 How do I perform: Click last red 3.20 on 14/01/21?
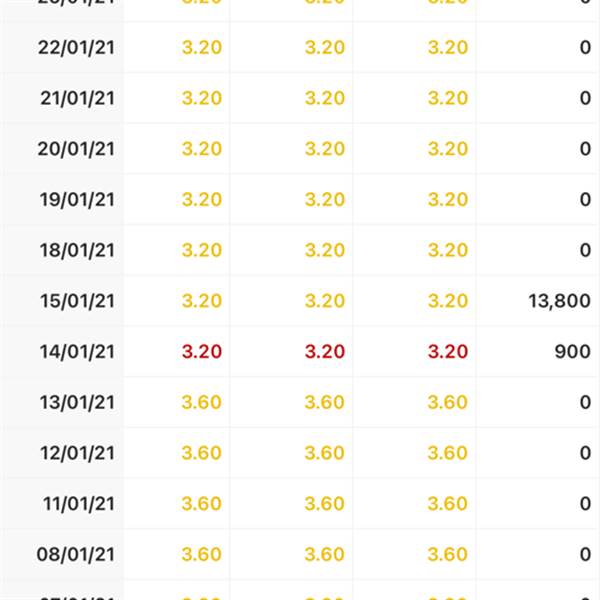click(x=448, y=352)
